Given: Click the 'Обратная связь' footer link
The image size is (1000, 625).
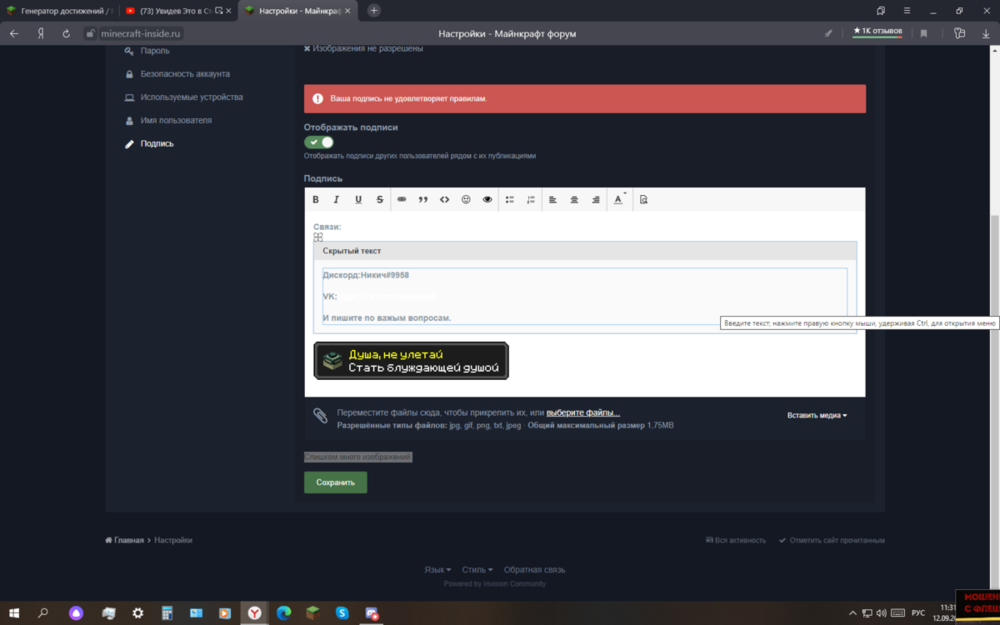Looking at the screenshot, I should pyautogui.click(x=534, y=570).
